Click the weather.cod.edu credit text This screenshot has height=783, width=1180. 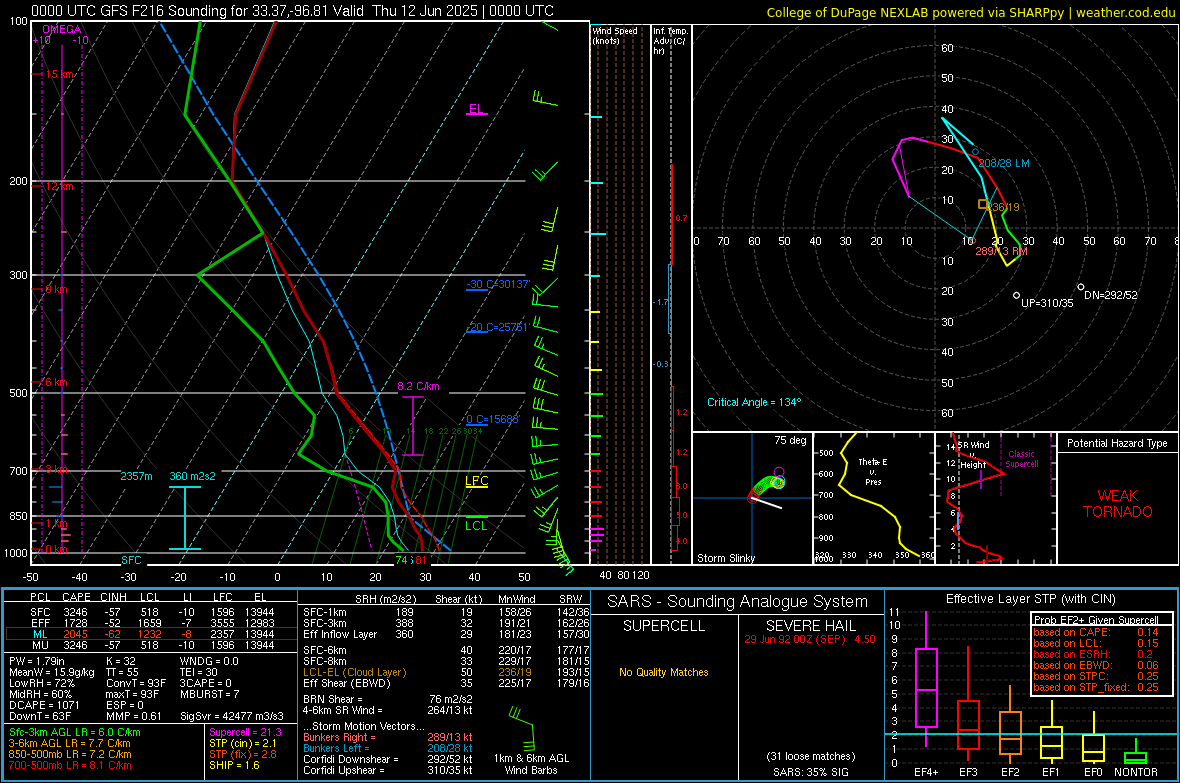[x=970, y=12]
